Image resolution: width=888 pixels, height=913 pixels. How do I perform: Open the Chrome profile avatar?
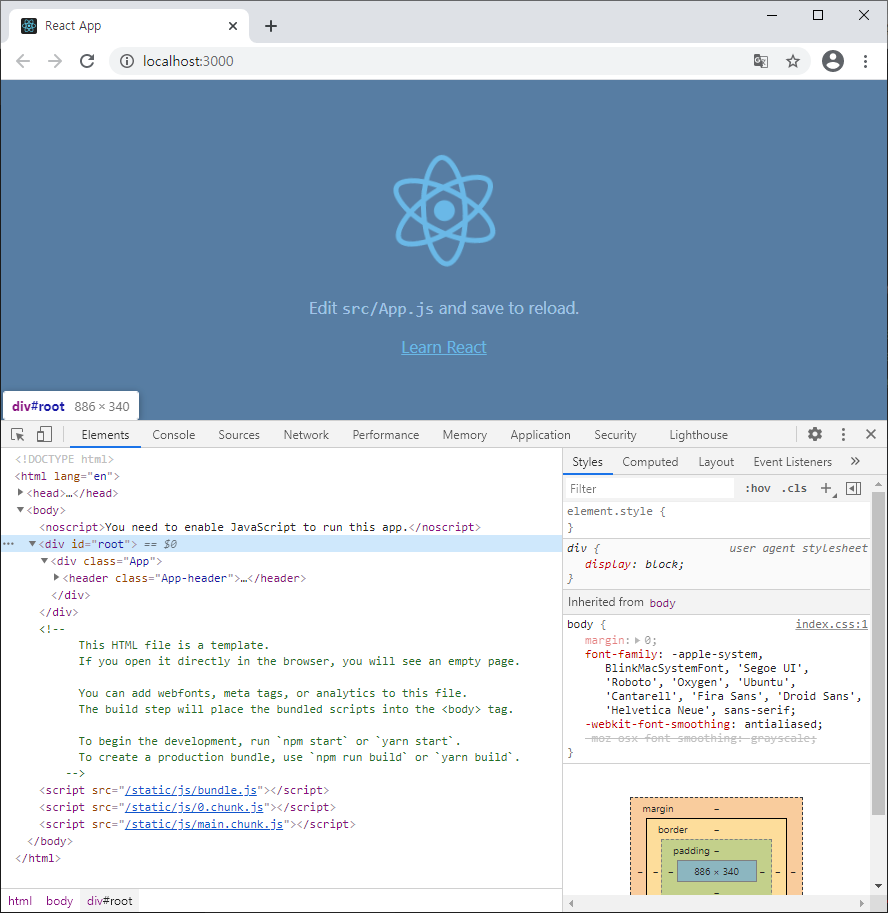tap(833, 61)
